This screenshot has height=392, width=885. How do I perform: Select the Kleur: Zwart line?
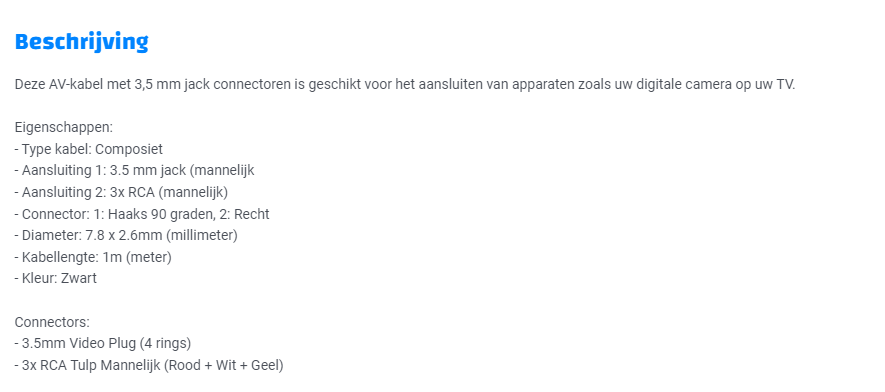click(56, 278)
